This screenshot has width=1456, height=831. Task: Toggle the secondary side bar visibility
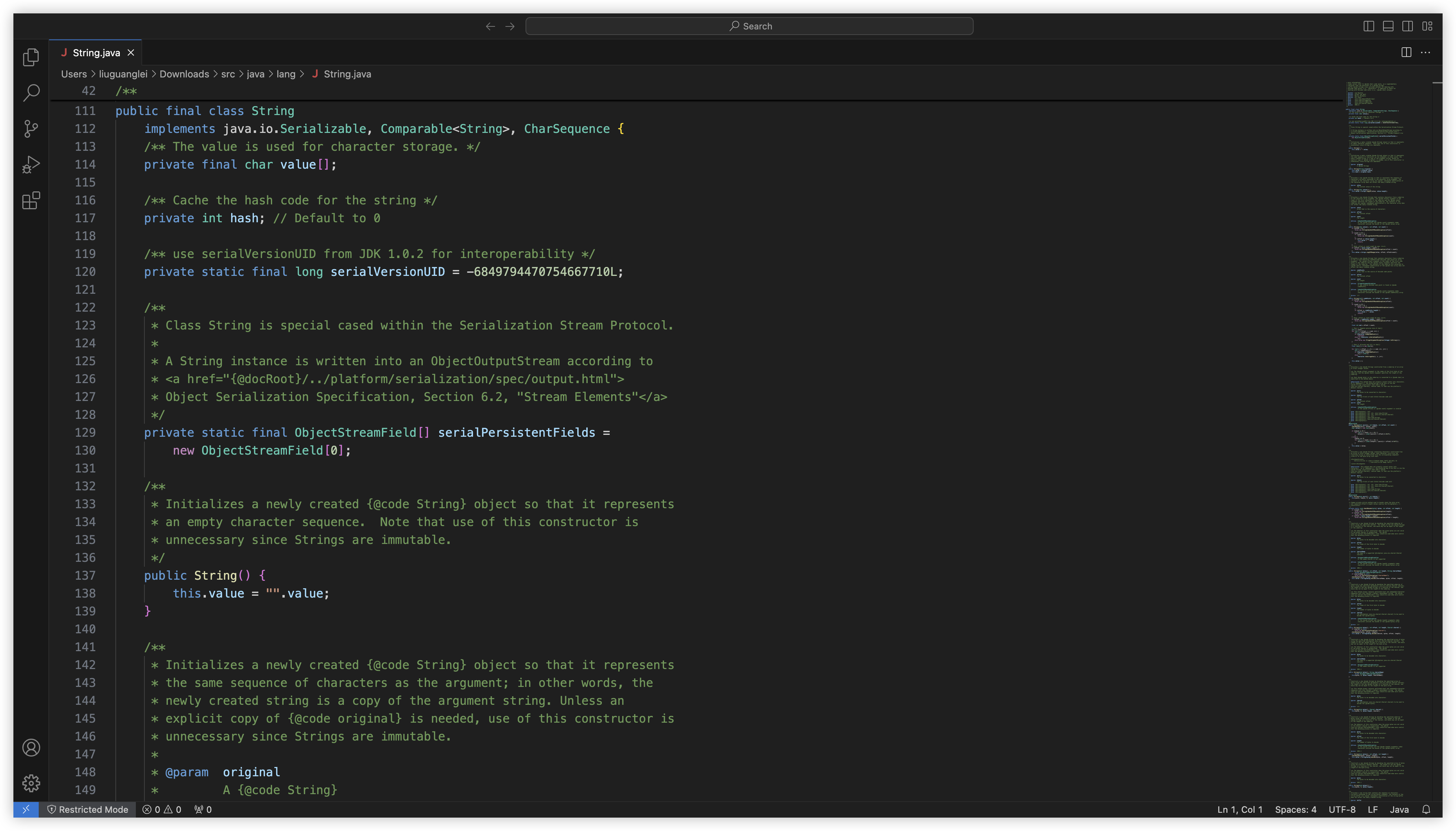[1408, 26]
